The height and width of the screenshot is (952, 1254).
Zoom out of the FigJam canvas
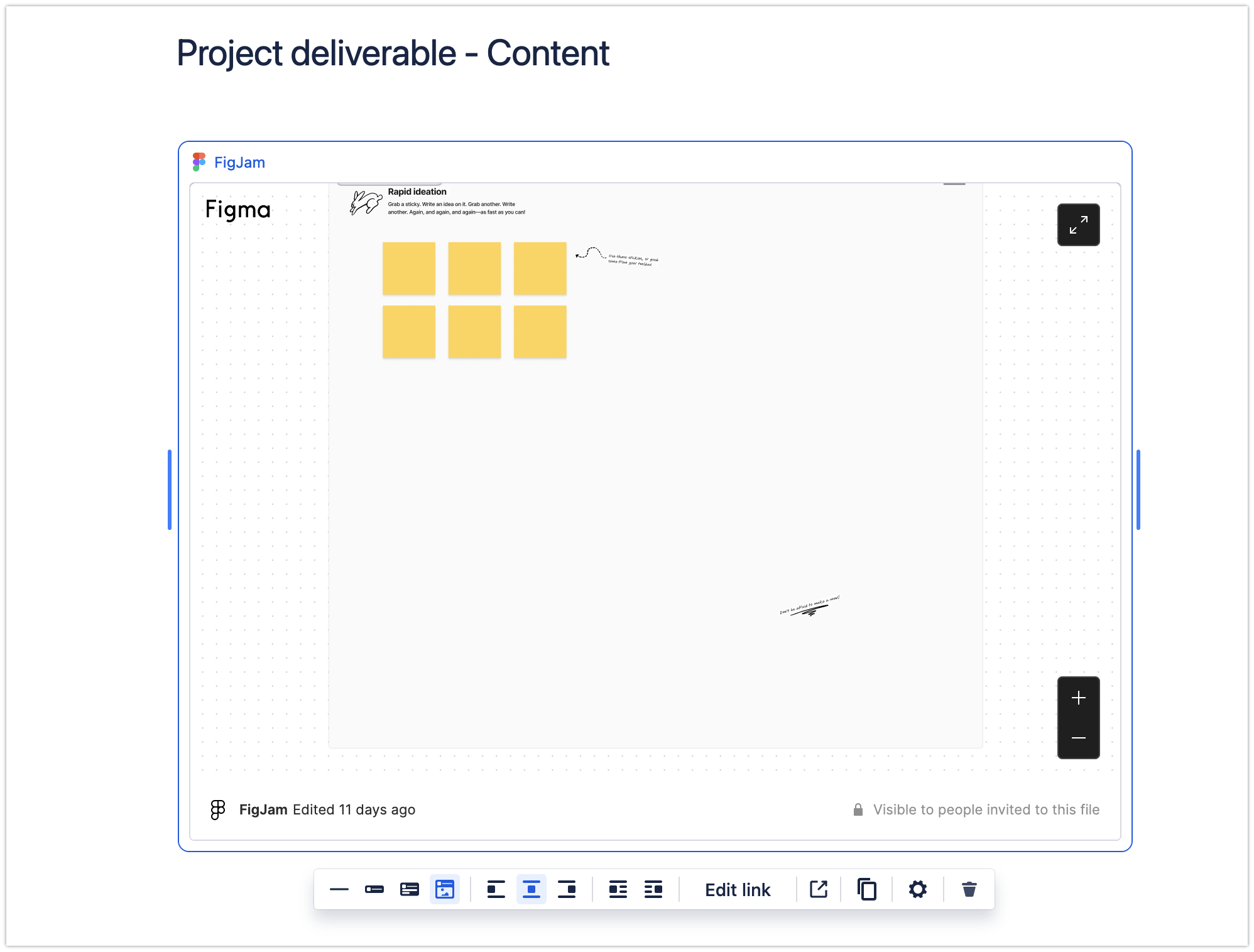click(x=1079, y=739)
